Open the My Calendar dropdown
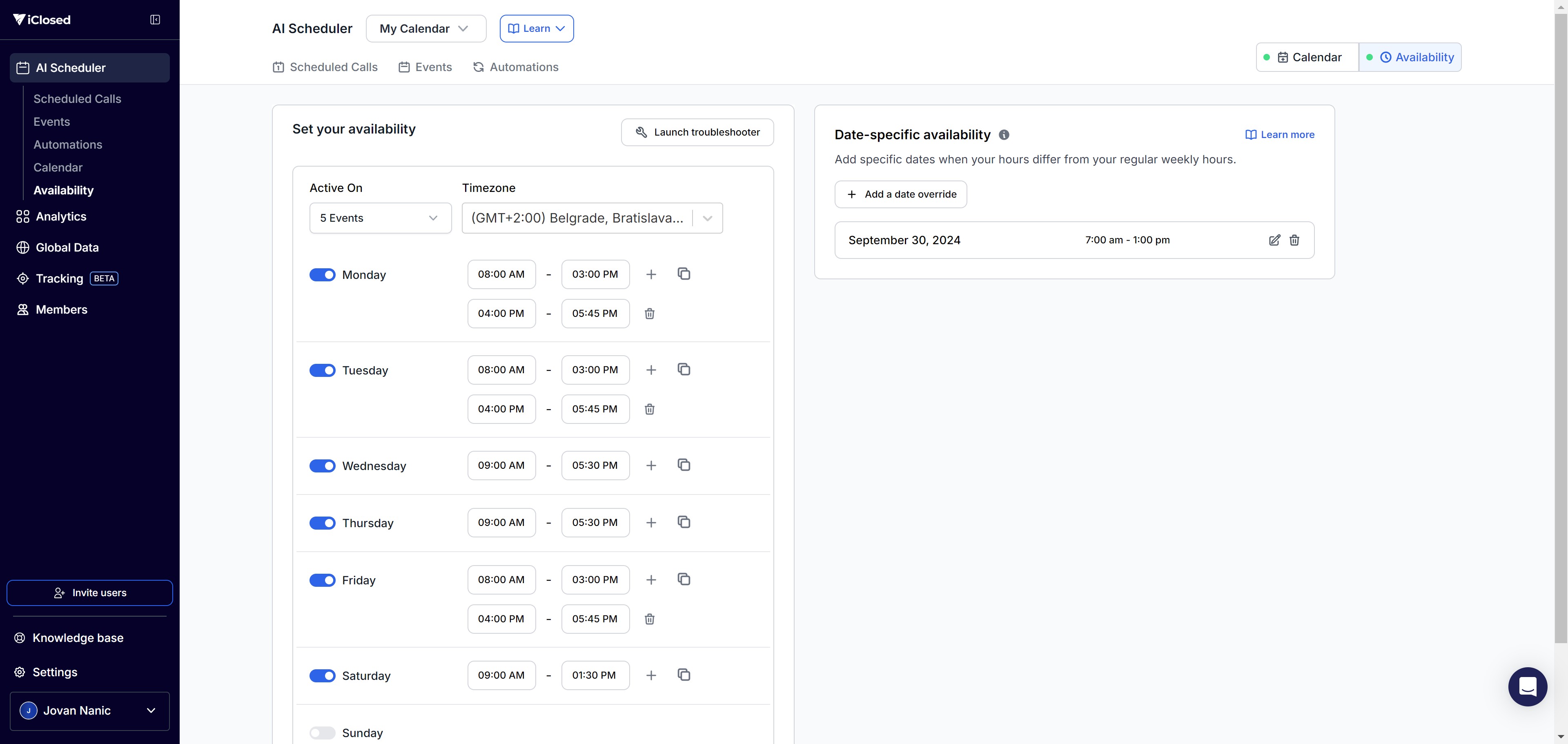Viewport: 1568px width, 744px height. pos(425,29)
